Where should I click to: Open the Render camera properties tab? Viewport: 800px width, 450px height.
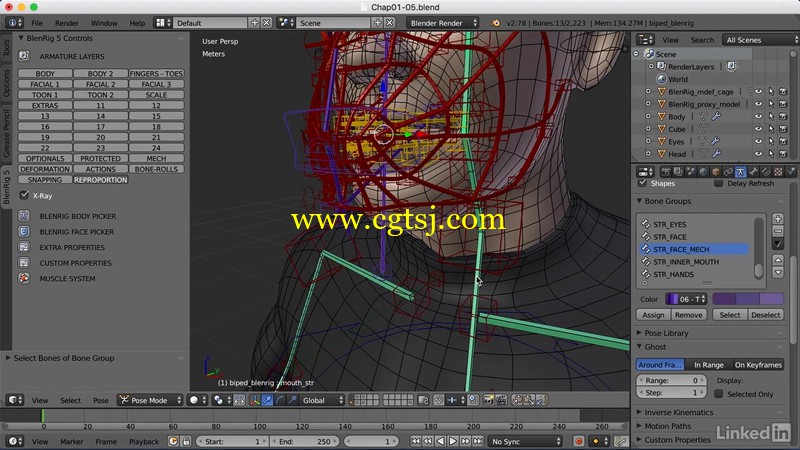[x=665, y=172]
